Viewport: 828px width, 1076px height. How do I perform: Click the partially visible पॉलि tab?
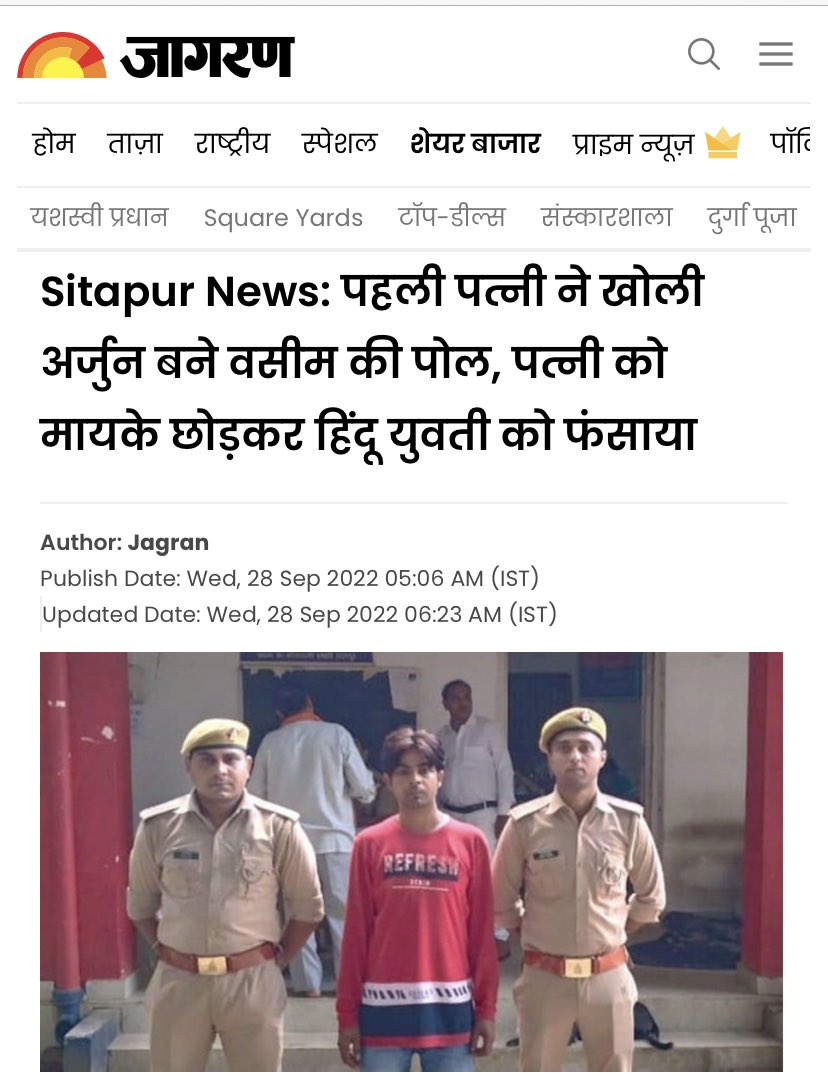click(x=790, y=143)
